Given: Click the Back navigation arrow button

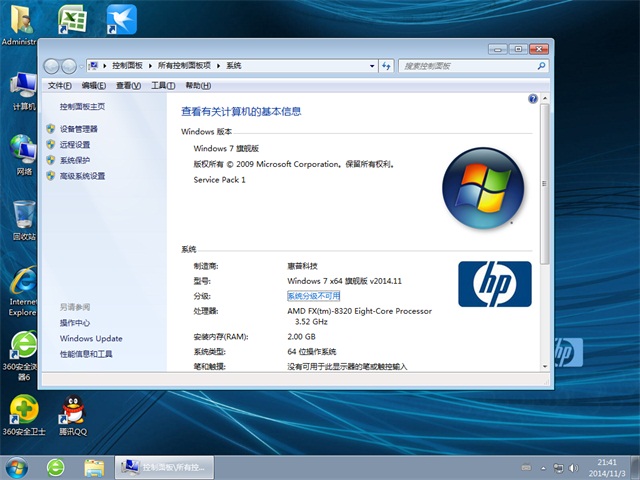Looking at the screenshot, I should pyautogui.click(x=52, y=66).
